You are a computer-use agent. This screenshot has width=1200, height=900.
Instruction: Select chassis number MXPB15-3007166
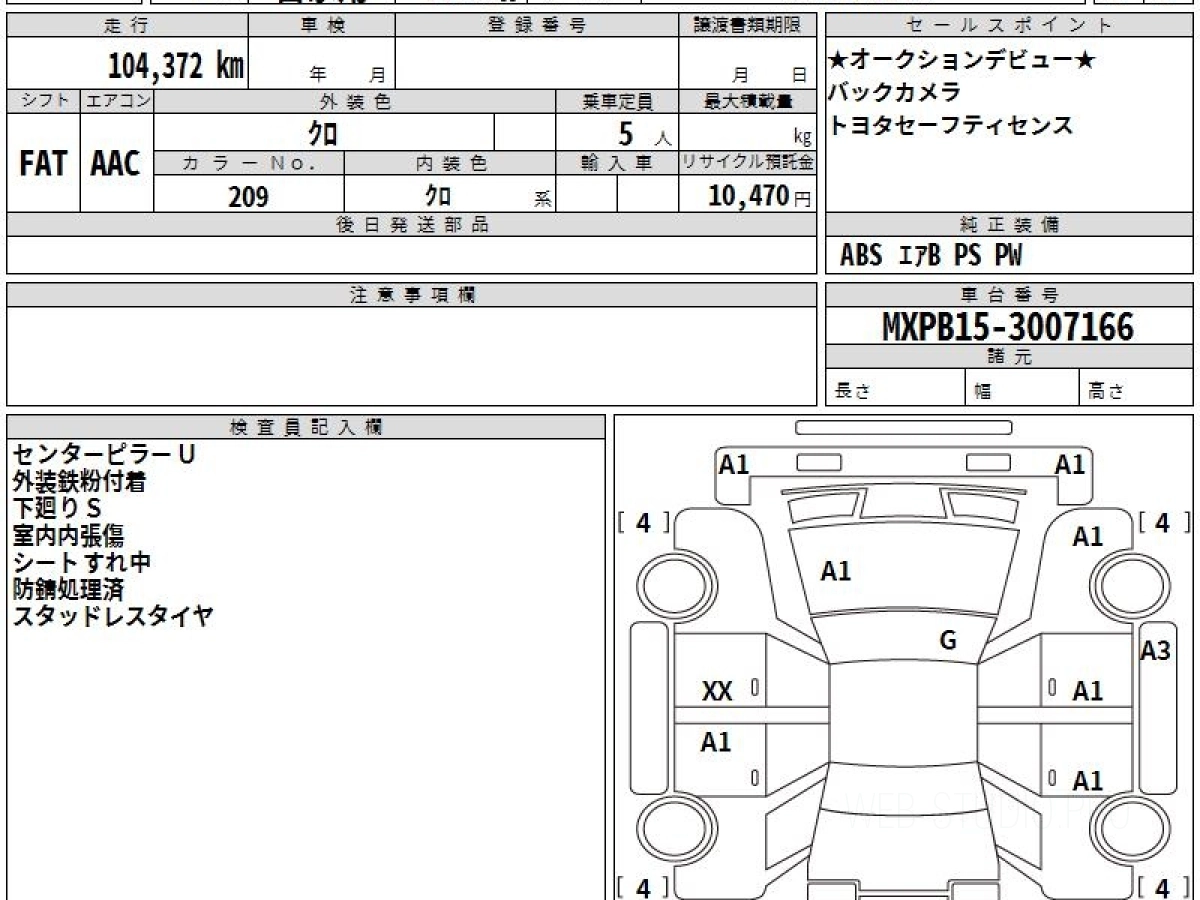[1008, 327]
